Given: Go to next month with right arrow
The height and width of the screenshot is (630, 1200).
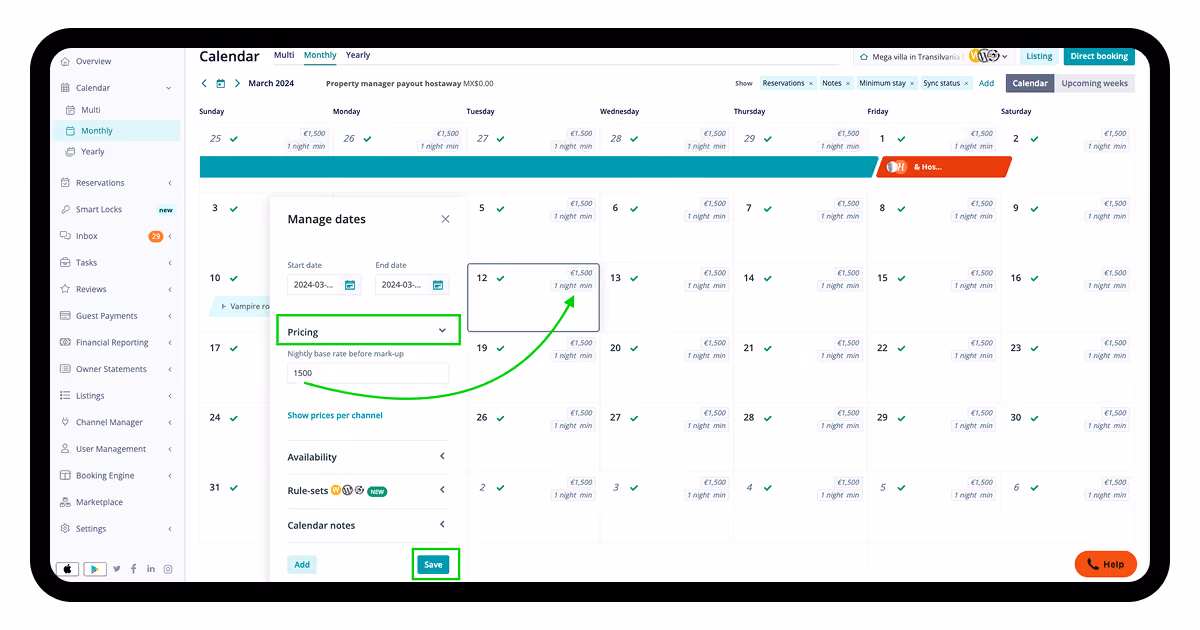Looking at the screenshot, I should pyautogui.click(x=237, y=84).
